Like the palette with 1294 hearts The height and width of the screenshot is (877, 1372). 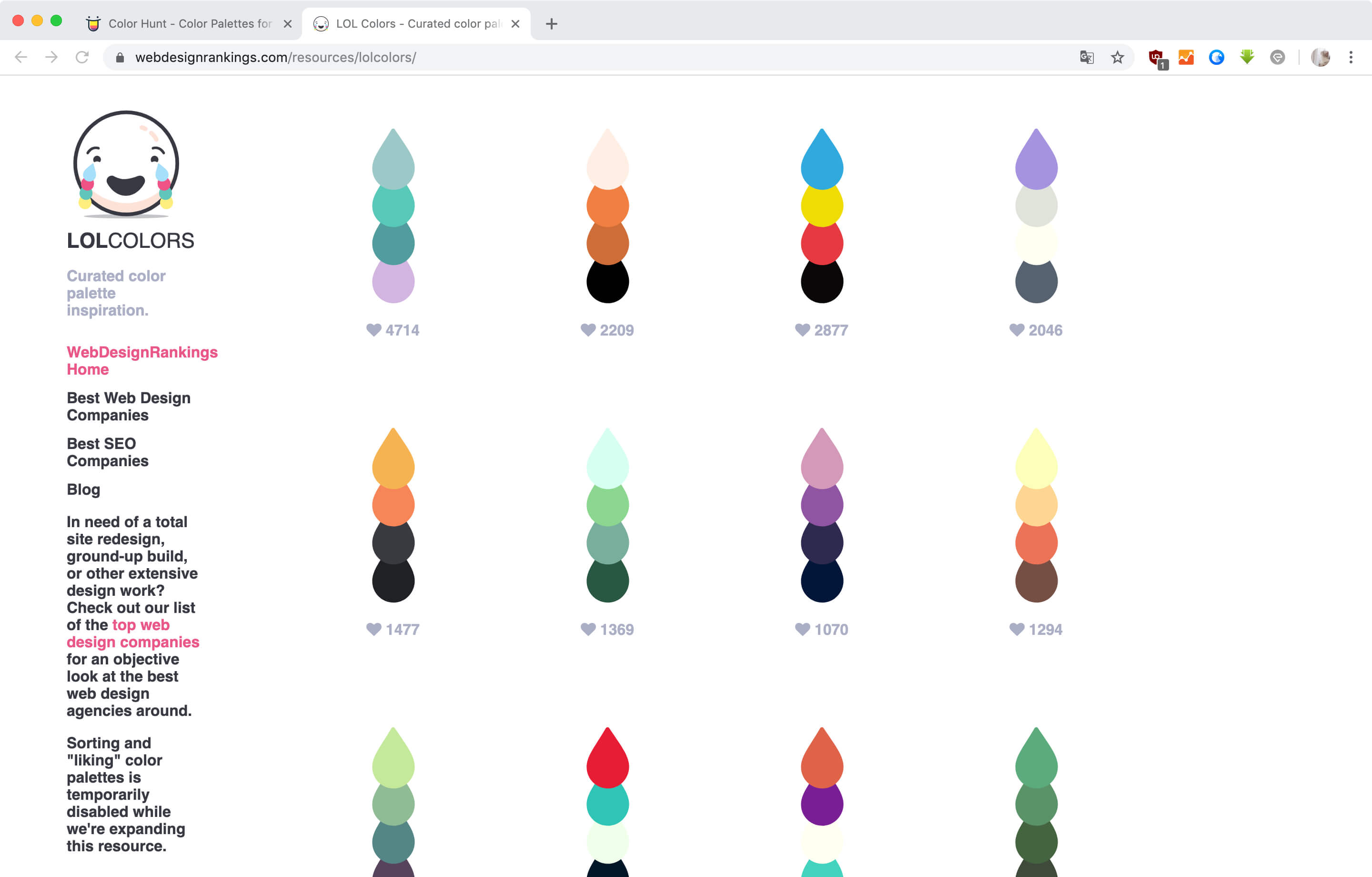click(x=1017, y=629)
